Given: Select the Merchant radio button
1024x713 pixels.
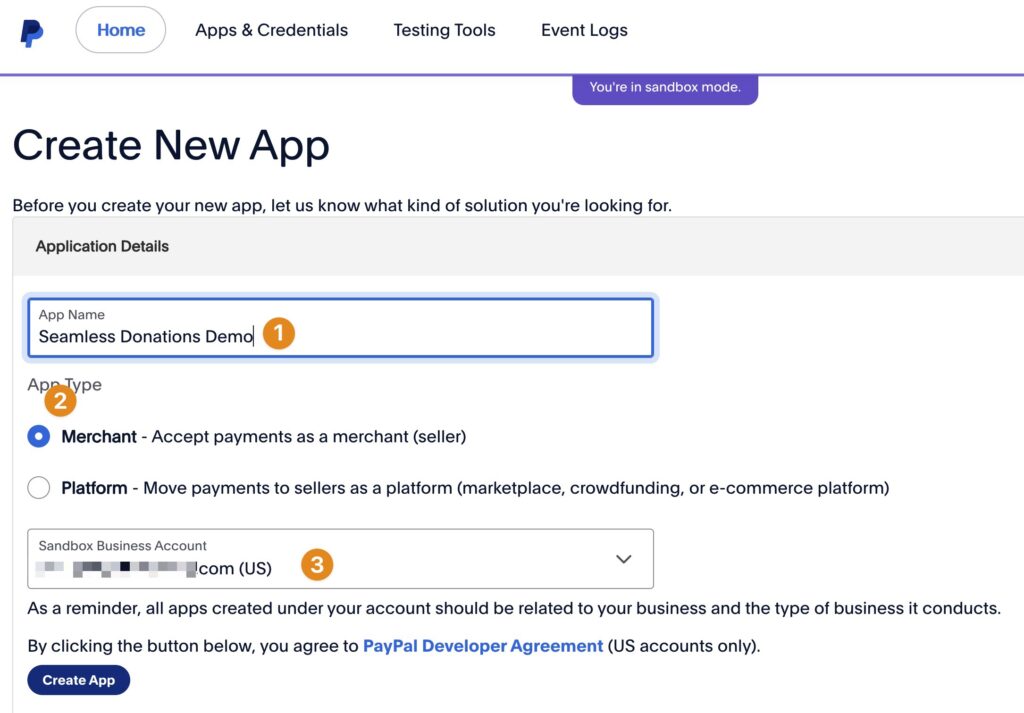Looking at the screenshot, I should [39, 436].
